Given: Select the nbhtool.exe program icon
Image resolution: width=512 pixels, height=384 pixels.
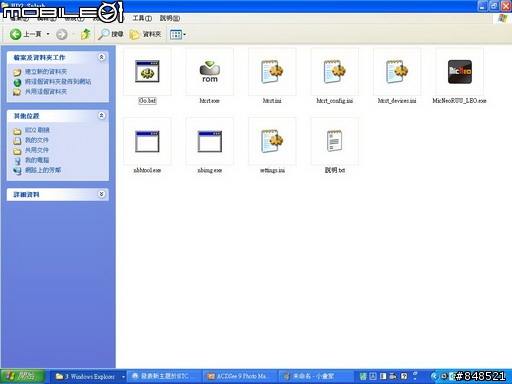Looking at the screenshot, I should [147, 142].
